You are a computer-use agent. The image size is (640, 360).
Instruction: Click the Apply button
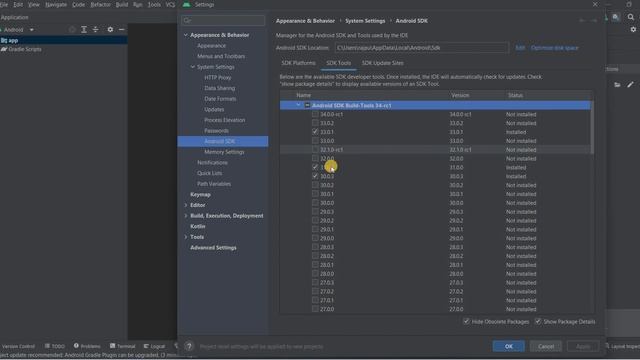point(583,346)
